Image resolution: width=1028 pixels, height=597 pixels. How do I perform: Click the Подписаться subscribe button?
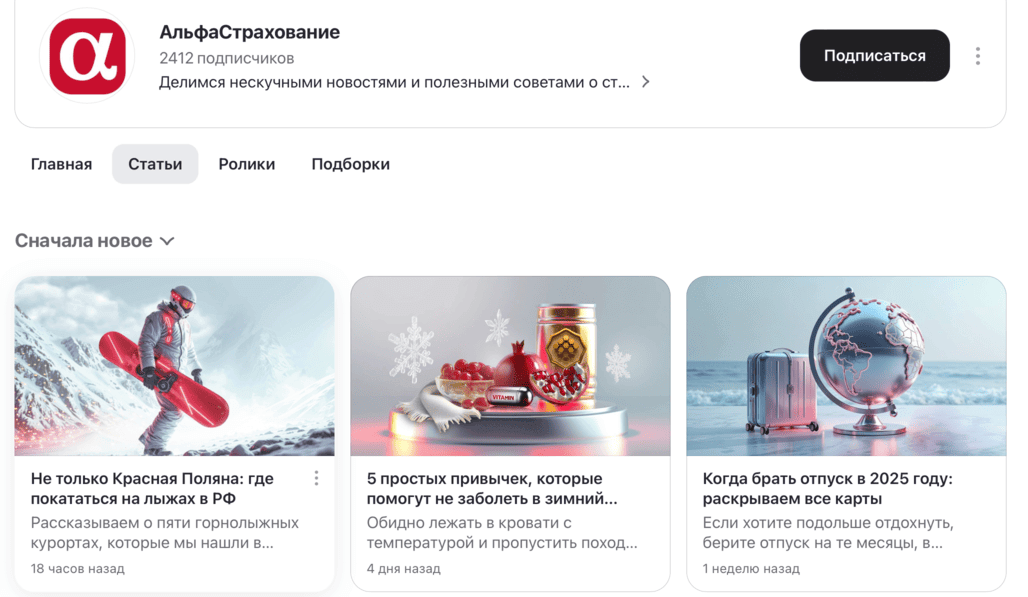[x=875, y=56]
